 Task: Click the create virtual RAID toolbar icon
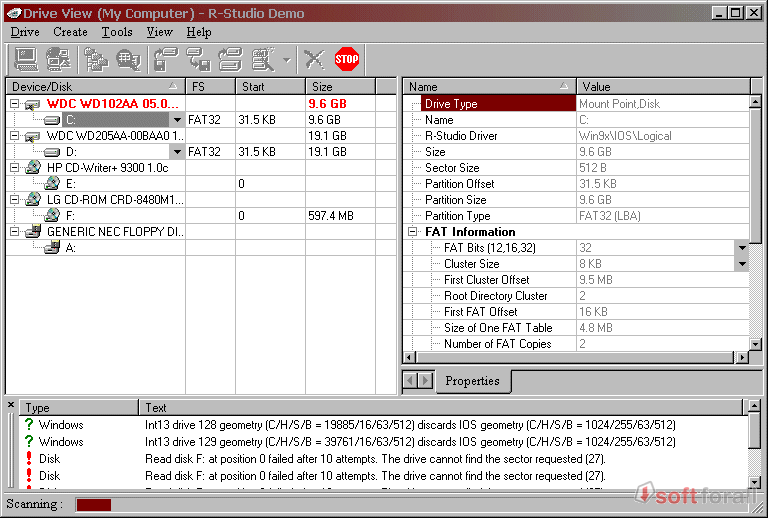[264, 60]
